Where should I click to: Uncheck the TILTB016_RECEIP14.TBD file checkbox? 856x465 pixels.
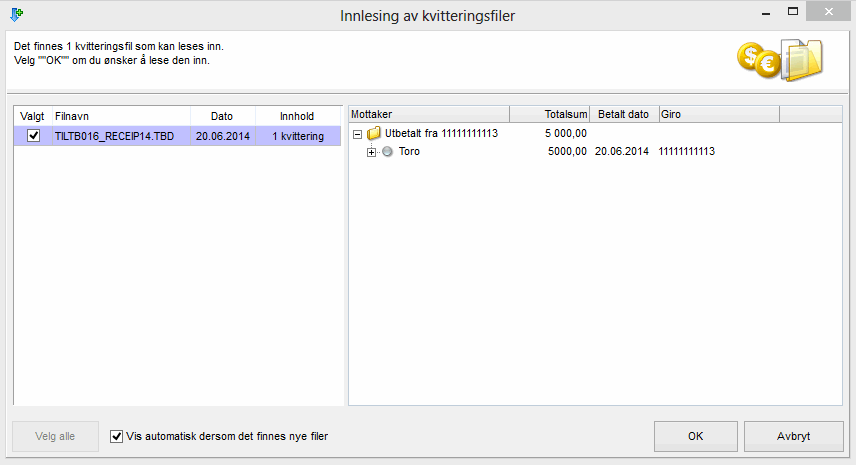[34, 136]
